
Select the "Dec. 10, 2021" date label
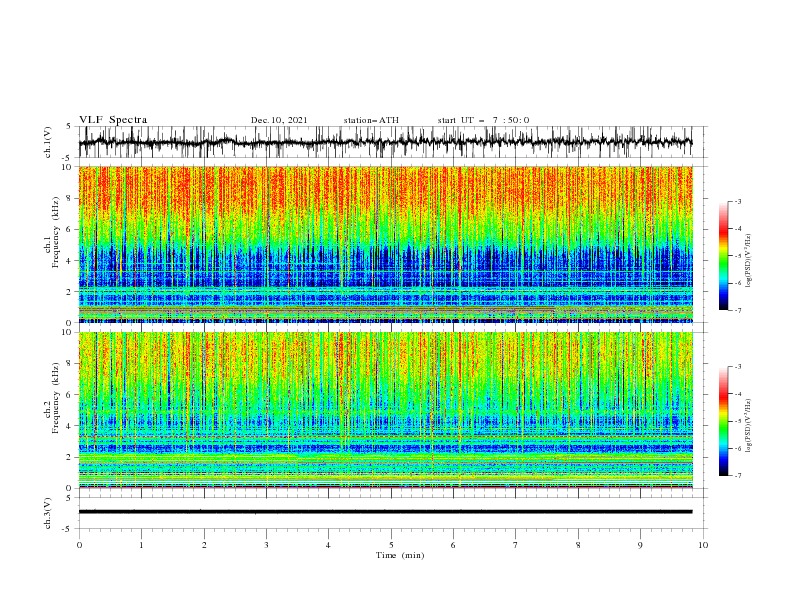click(279, 120)
